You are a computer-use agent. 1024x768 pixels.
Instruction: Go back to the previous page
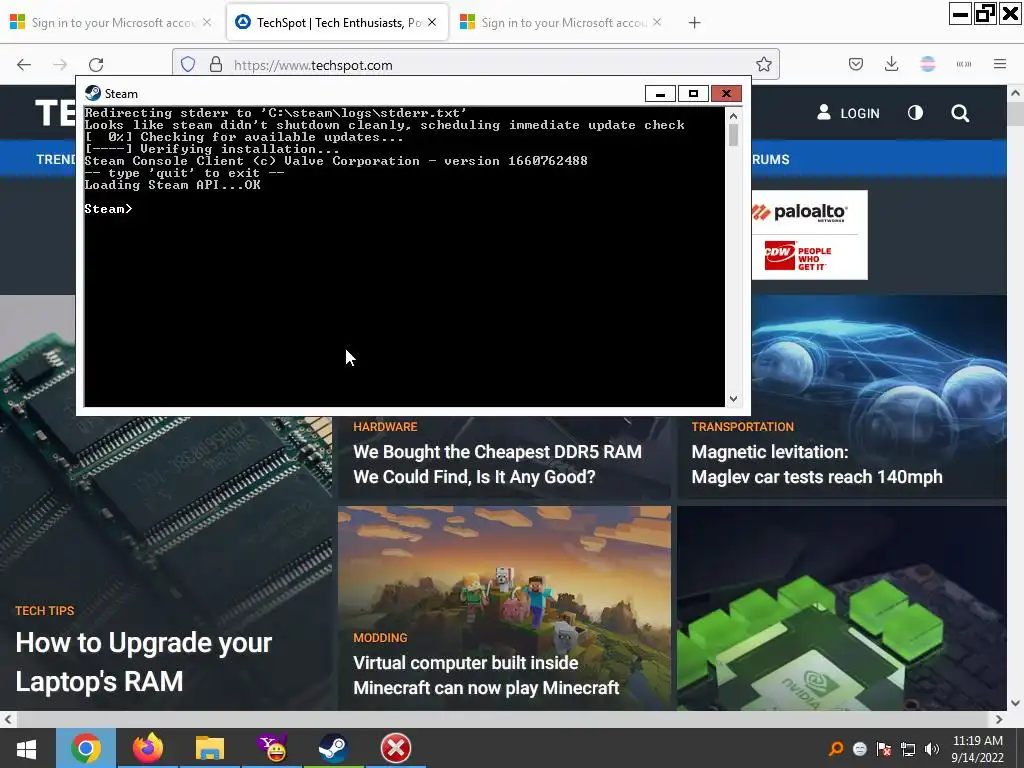pos(24,65)
